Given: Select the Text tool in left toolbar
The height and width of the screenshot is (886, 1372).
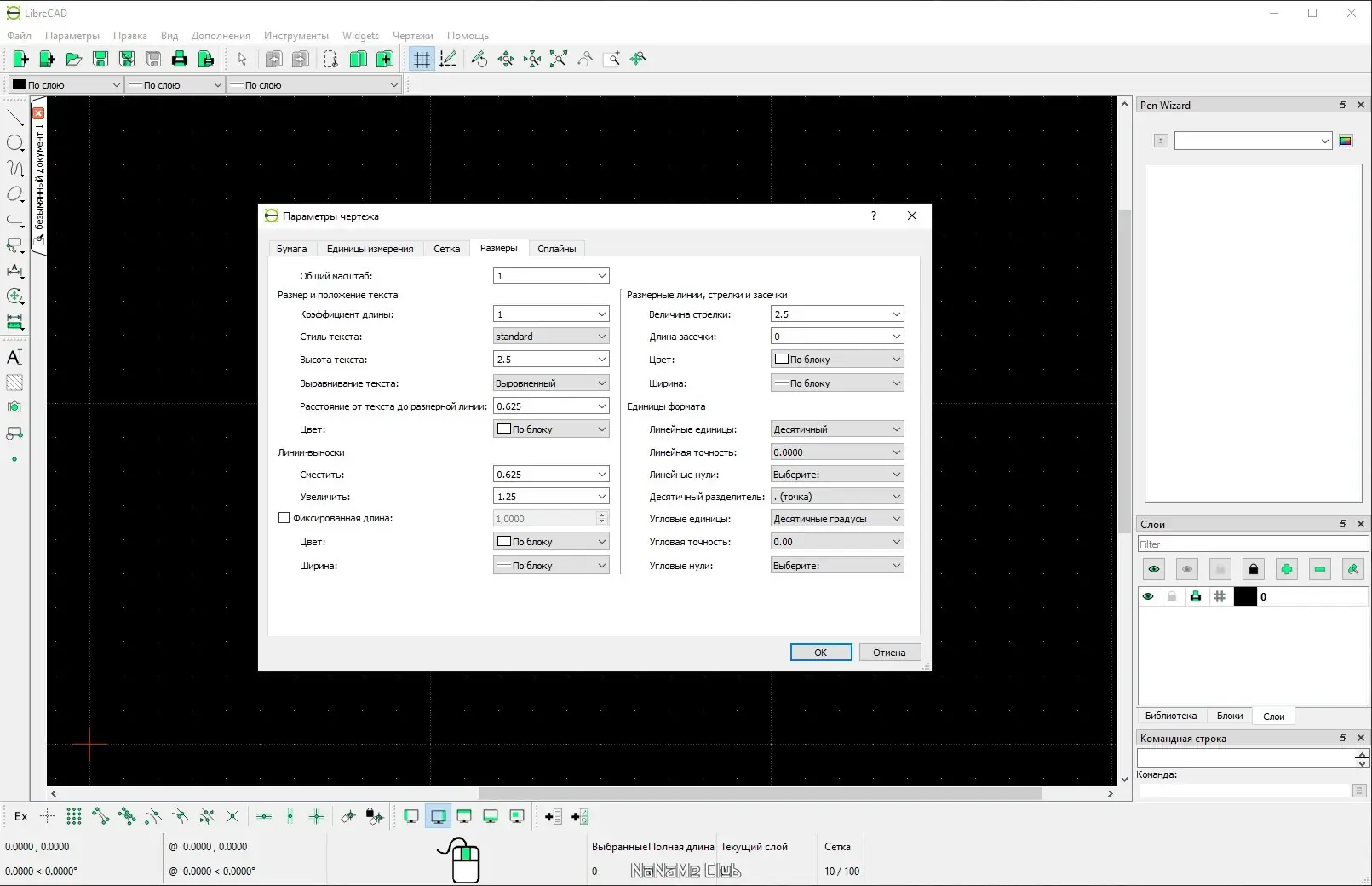Looking at the screenshot, I should (x=14, y=357).
